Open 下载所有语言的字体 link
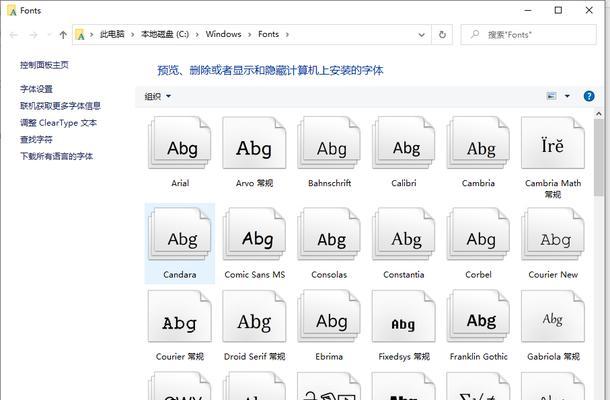The height and width of the screenshot is (400, 610). pos(56,156)
